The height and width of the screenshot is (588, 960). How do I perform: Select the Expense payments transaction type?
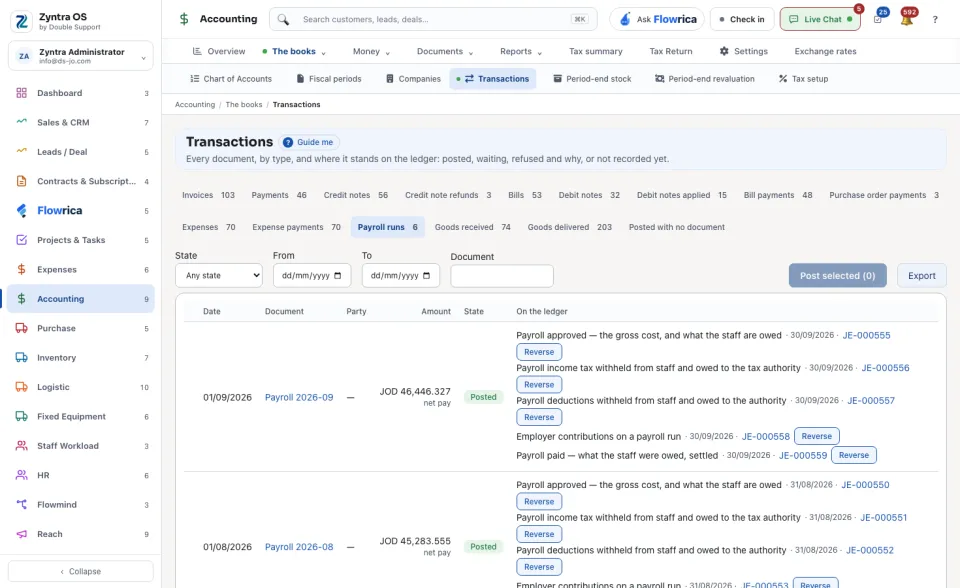click(x=296, y=227)
